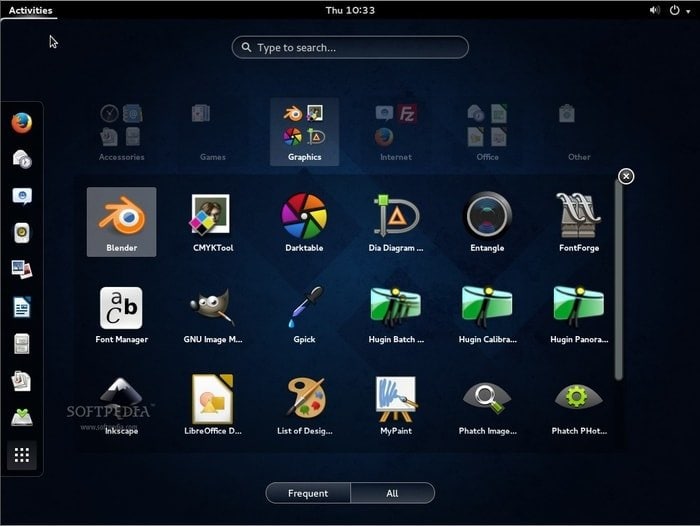Collapse the Graphics app folder

pyautogui.click(x=304, y=132)
